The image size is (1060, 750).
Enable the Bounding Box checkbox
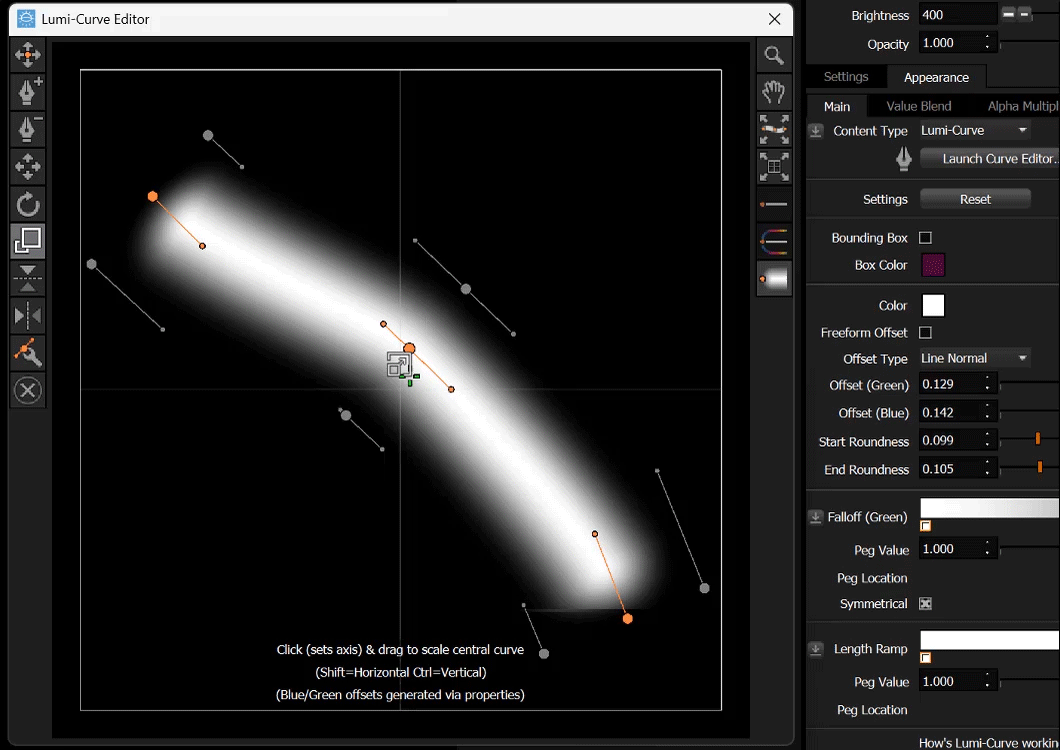[x=925, y=238]
